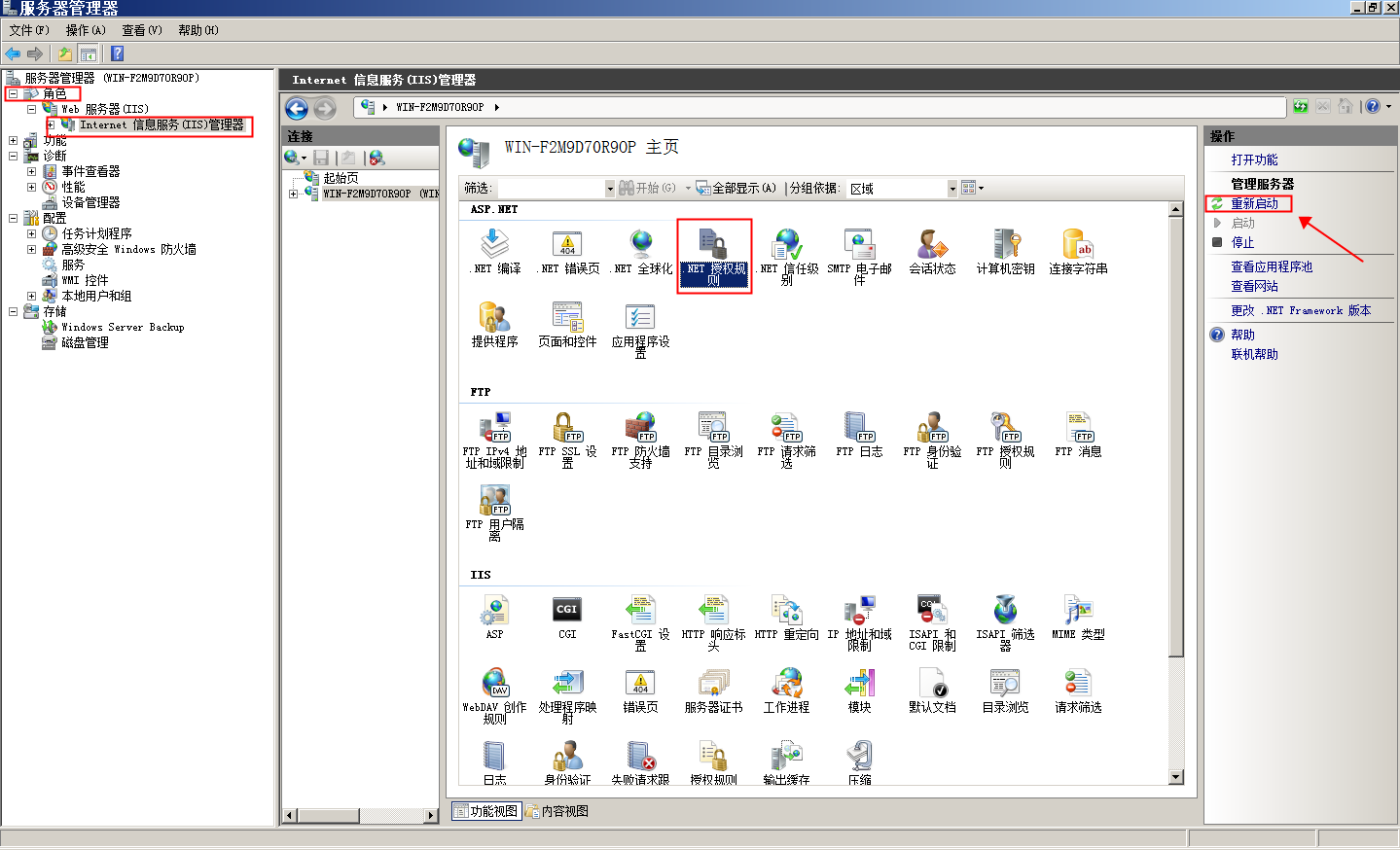Open the 分组依据 dropdown
Viewport: 1400px width, 850px height.
point(951,189)
